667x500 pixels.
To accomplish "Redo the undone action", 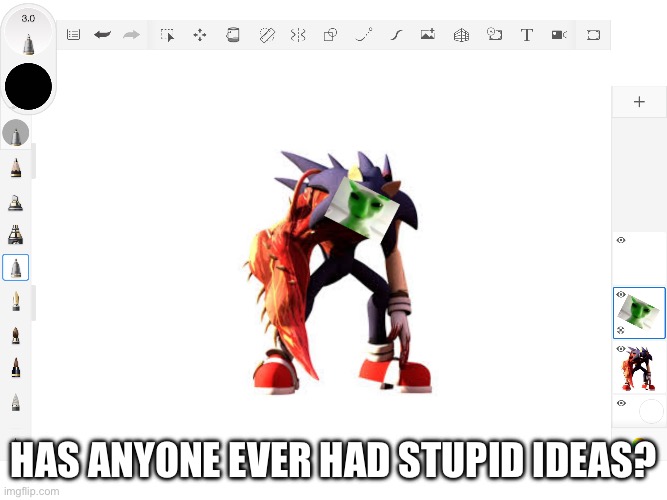I will click(131, 34).
